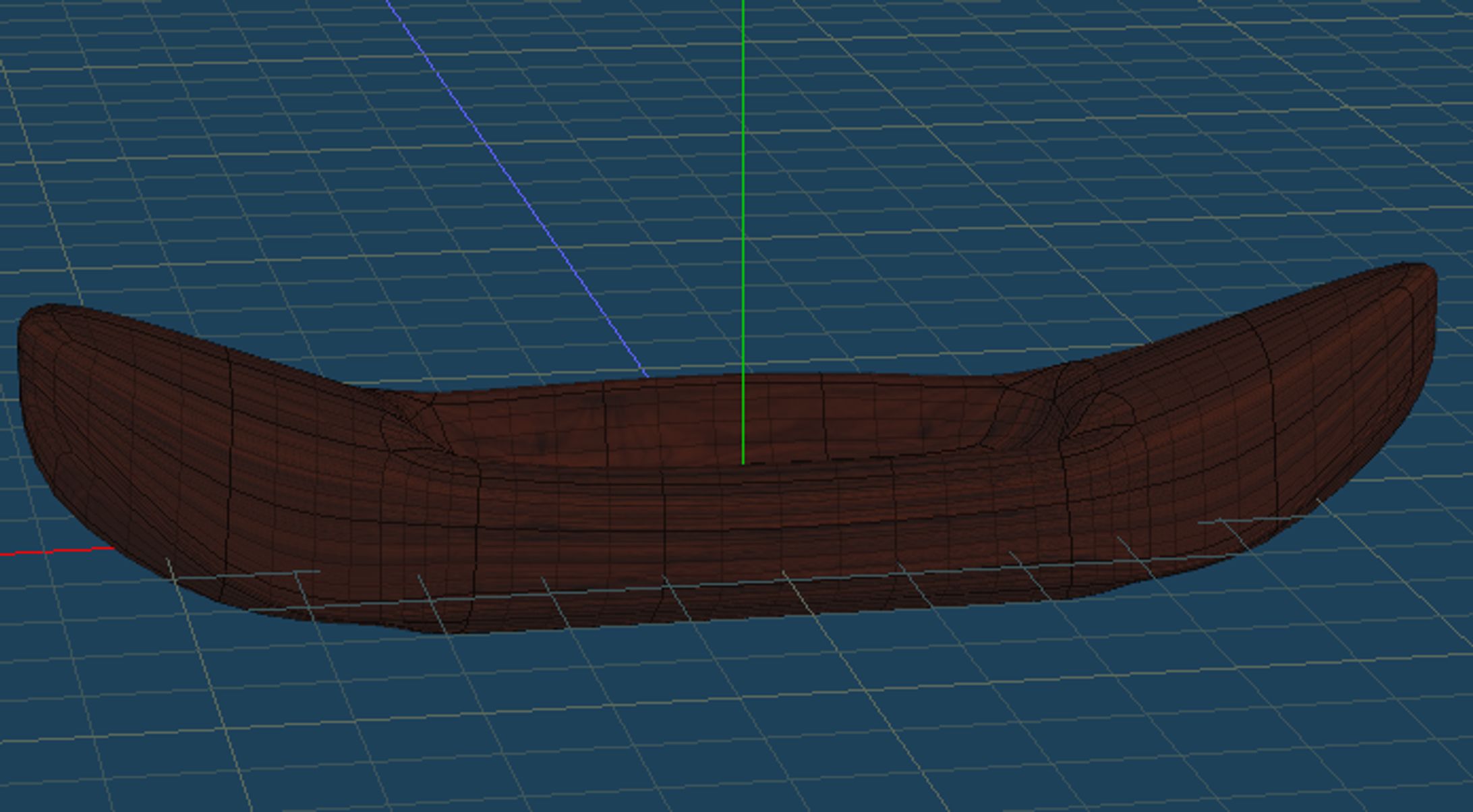Click the green vertical axis line
This screenshot has width=1473, height=812.
point(743,202)
